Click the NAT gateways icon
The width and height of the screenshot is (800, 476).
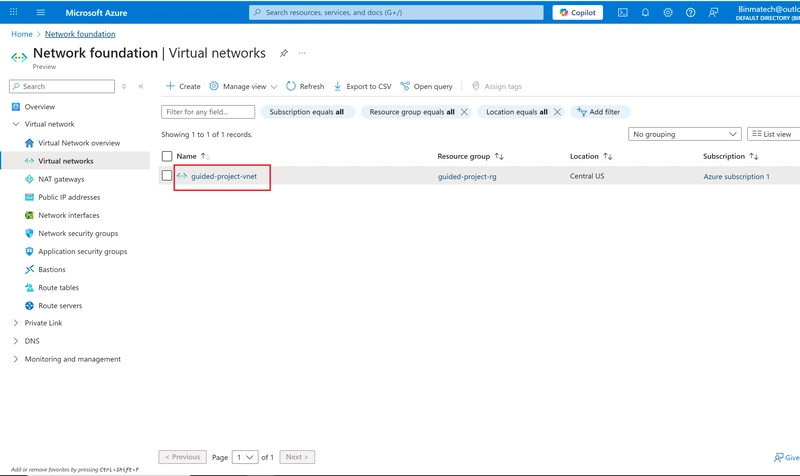[30, 179]
